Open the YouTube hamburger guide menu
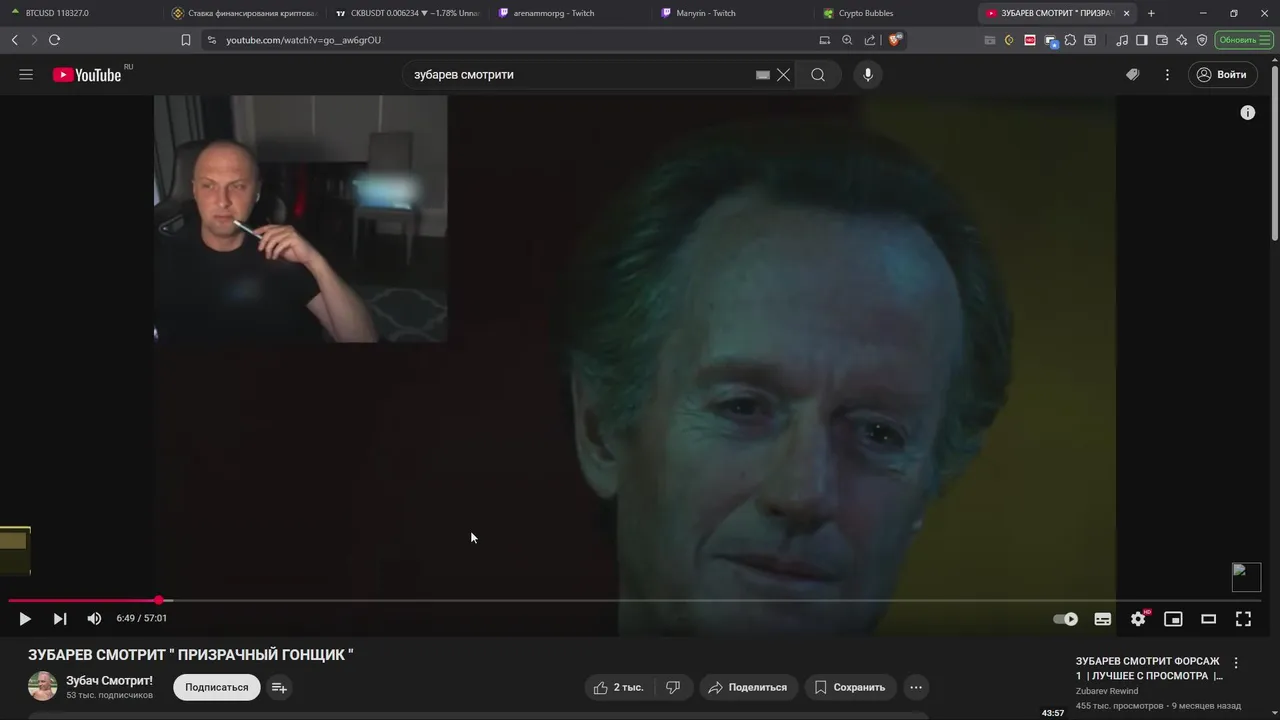The width and height of the screenshot is (1280, 720). click(26, 75)
